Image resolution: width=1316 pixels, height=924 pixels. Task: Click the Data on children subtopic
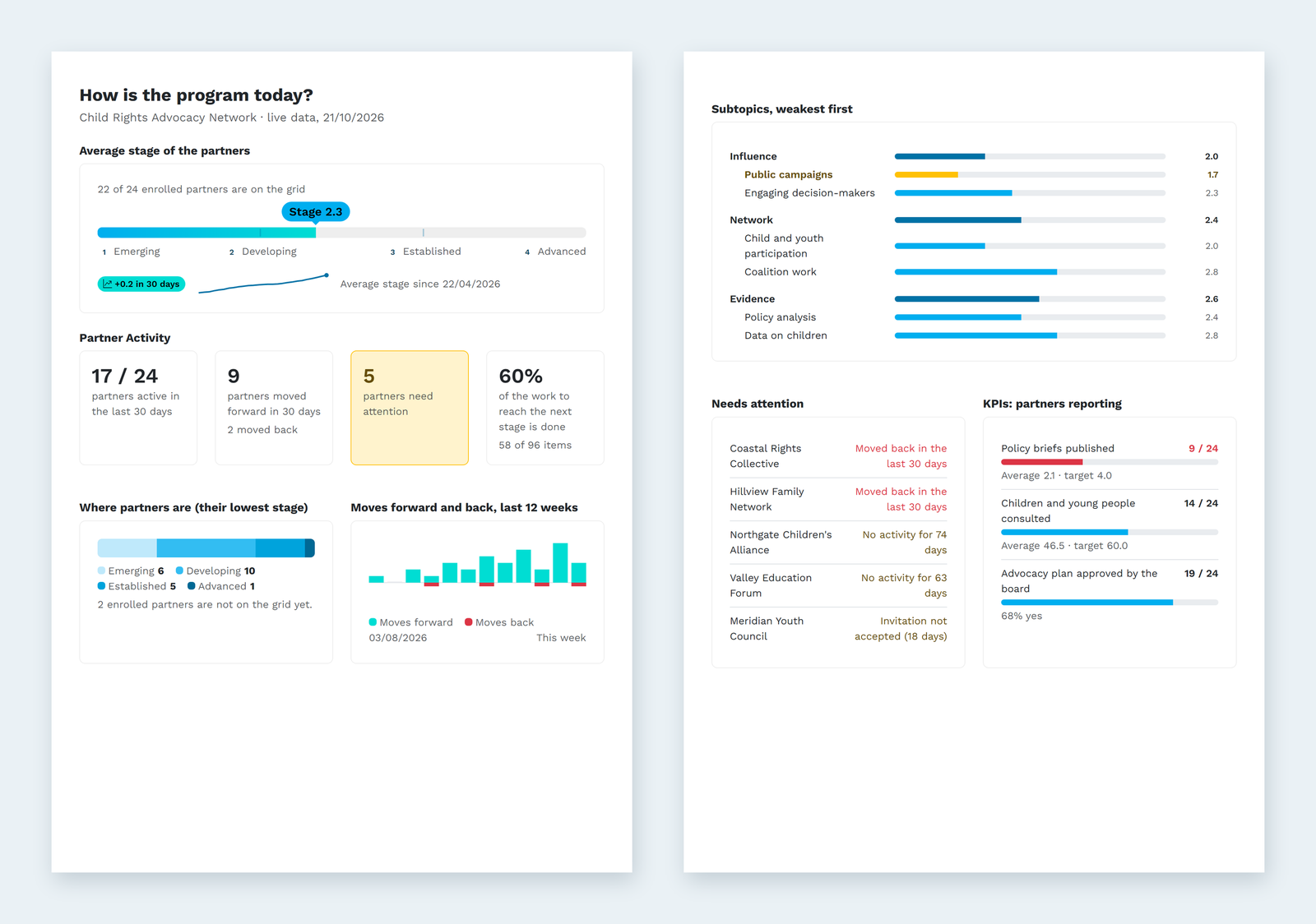tap(974, 335)
